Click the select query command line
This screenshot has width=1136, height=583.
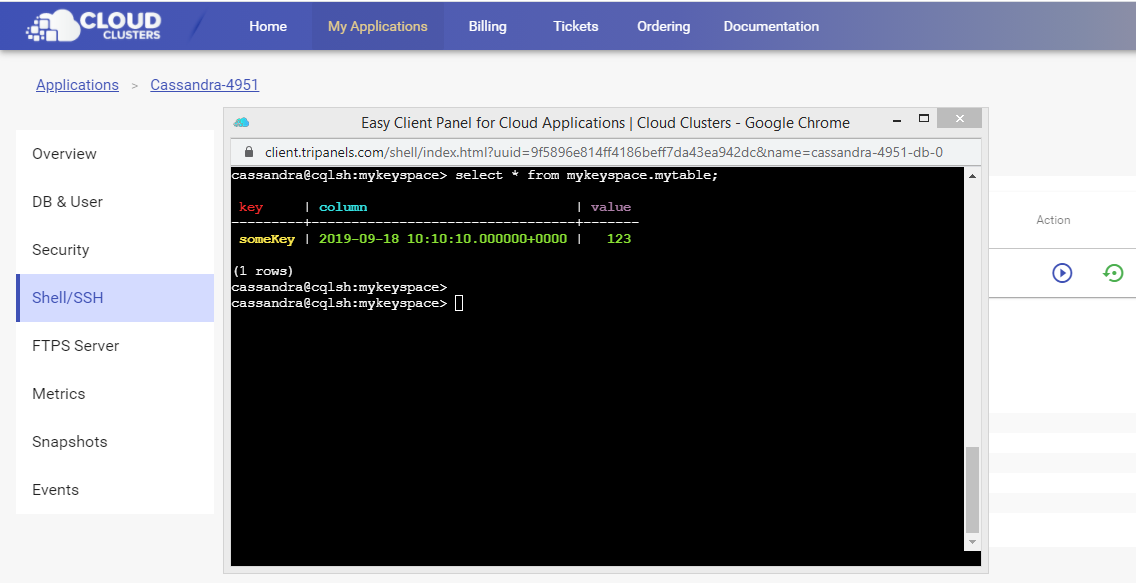click(x=475, y=175)
